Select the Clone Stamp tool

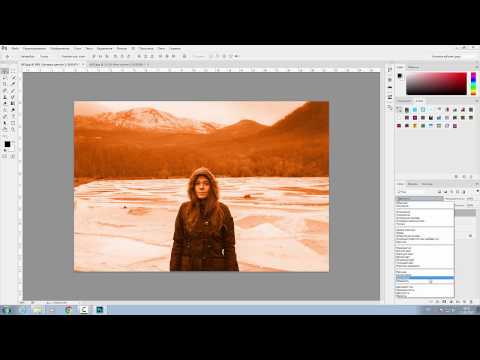[5, 97]
